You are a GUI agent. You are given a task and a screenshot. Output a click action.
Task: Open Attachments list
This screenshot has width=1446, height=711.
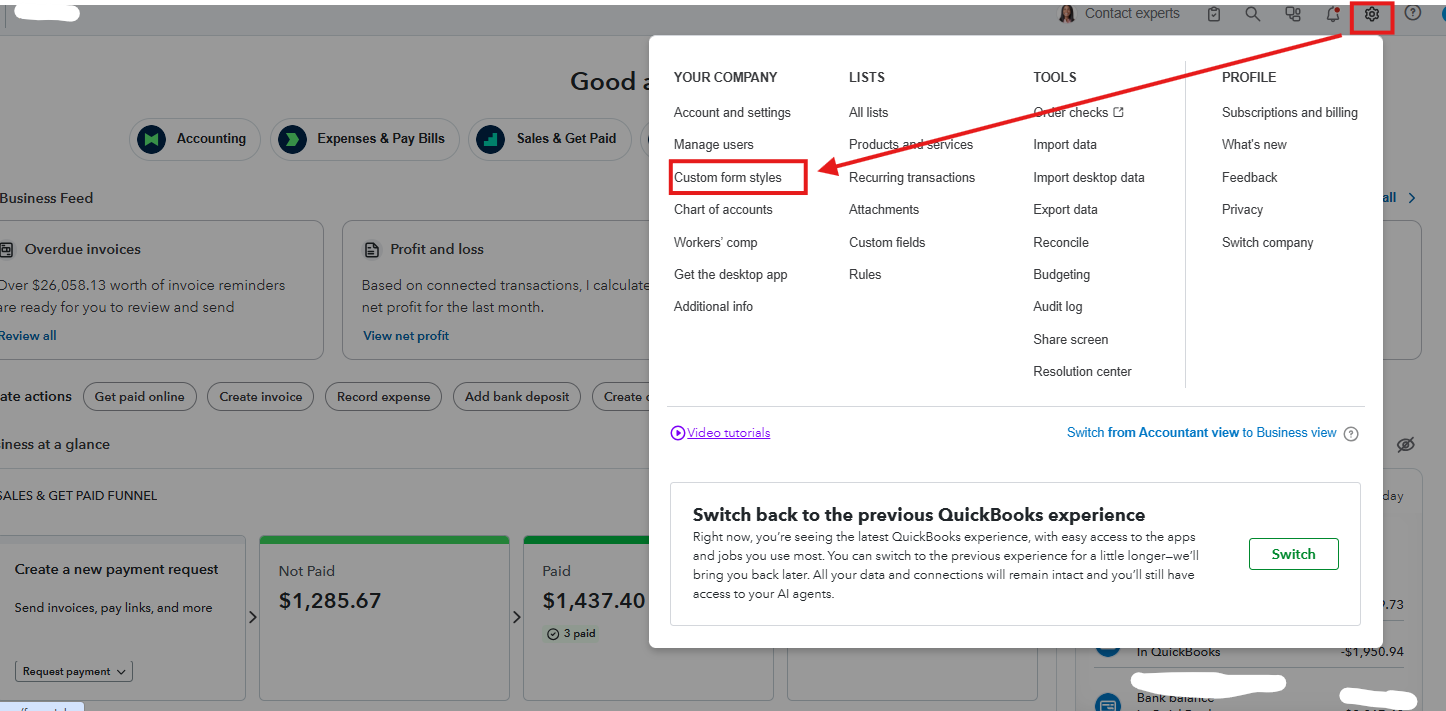coord(884,209)
